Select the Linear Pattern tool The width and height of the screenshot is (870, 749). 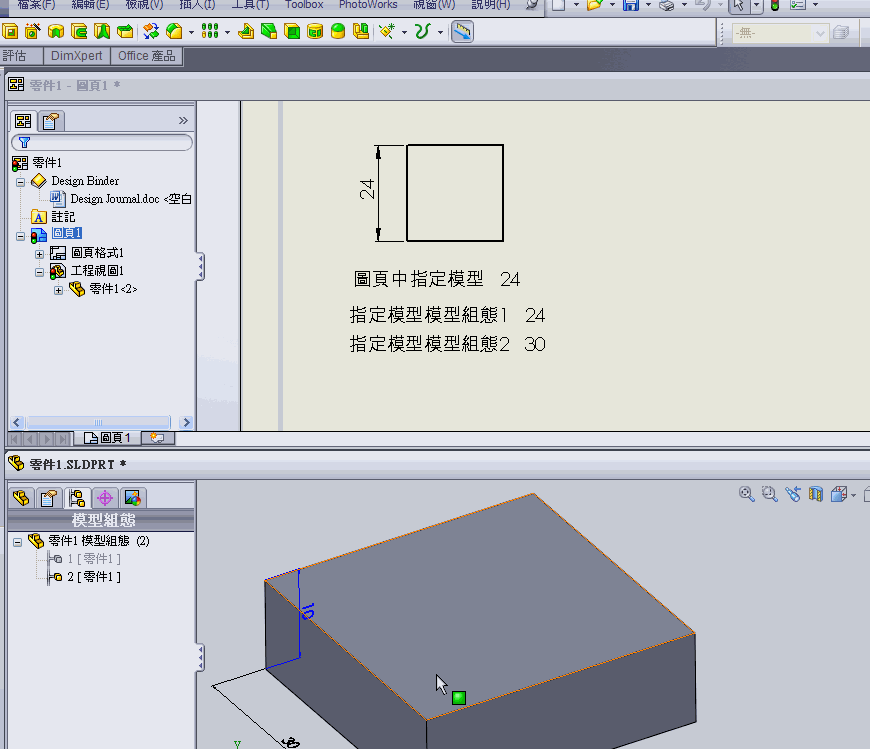210,32
